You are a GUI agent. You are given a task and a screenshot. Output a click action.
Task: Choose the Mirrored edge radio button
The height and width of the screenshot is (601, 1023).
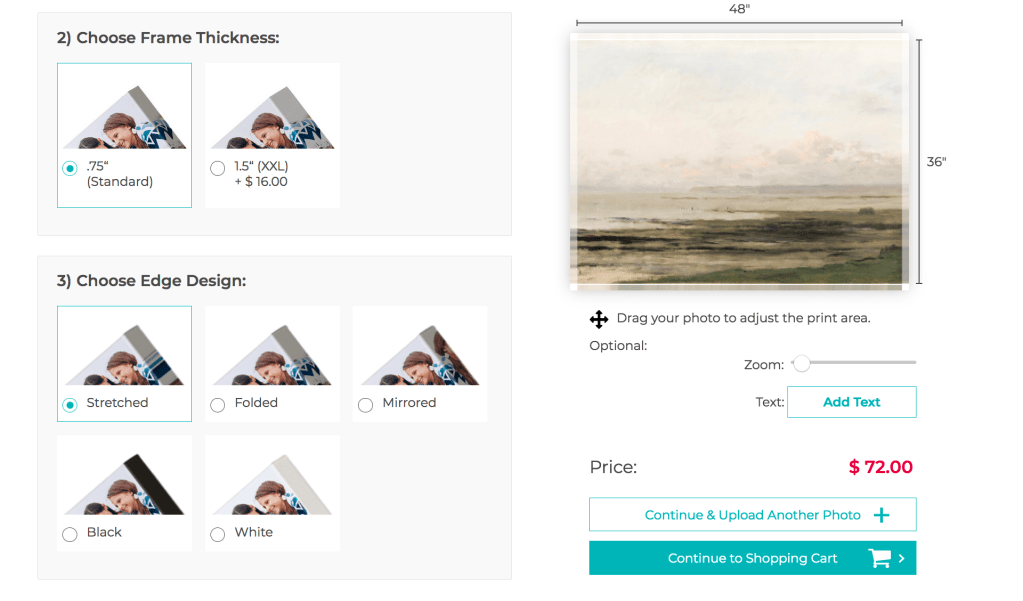click(x=365, y=404)
